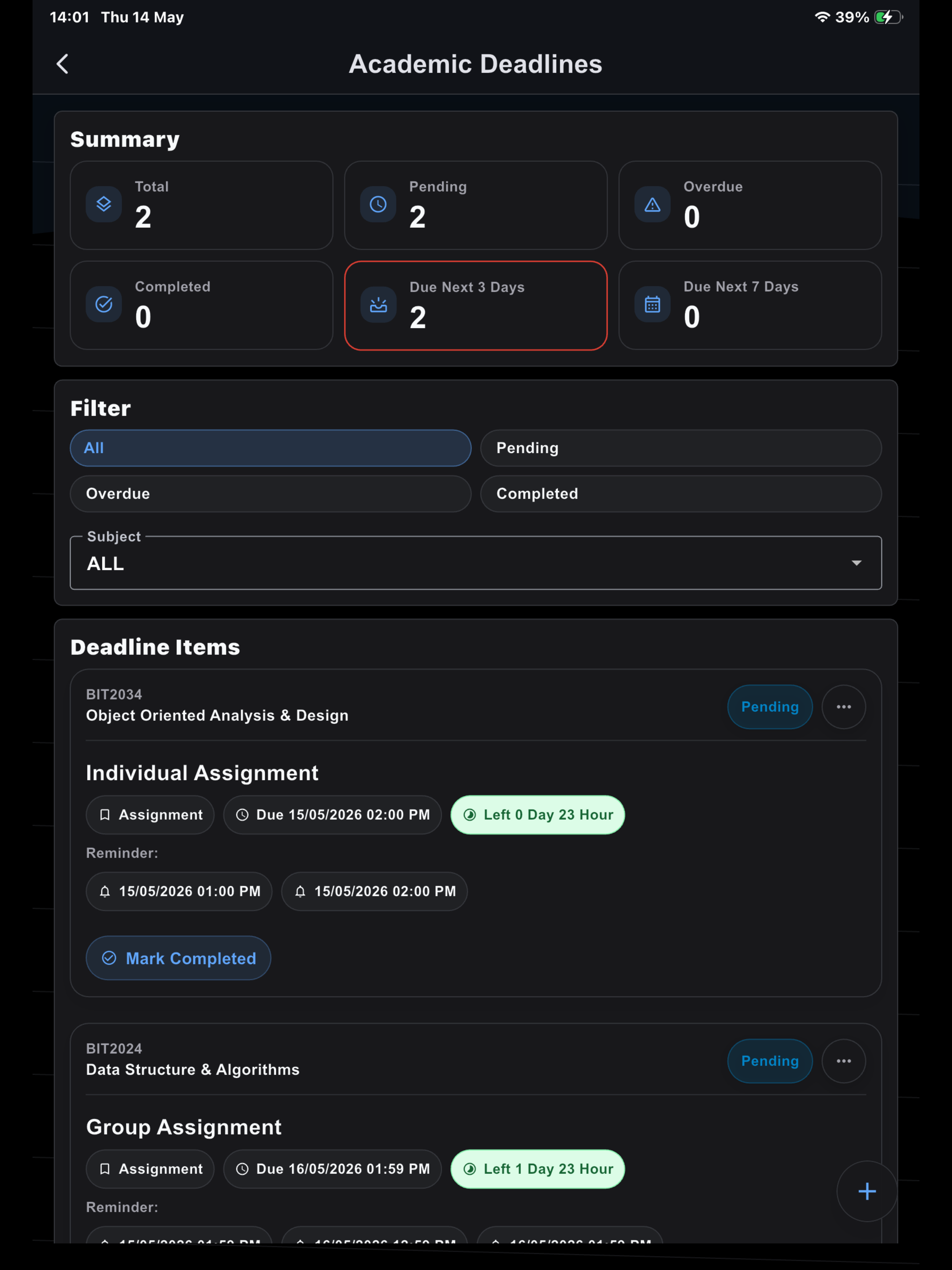Select the Due Next 3 Days card
952x1270 pixels.
point(476,305)
